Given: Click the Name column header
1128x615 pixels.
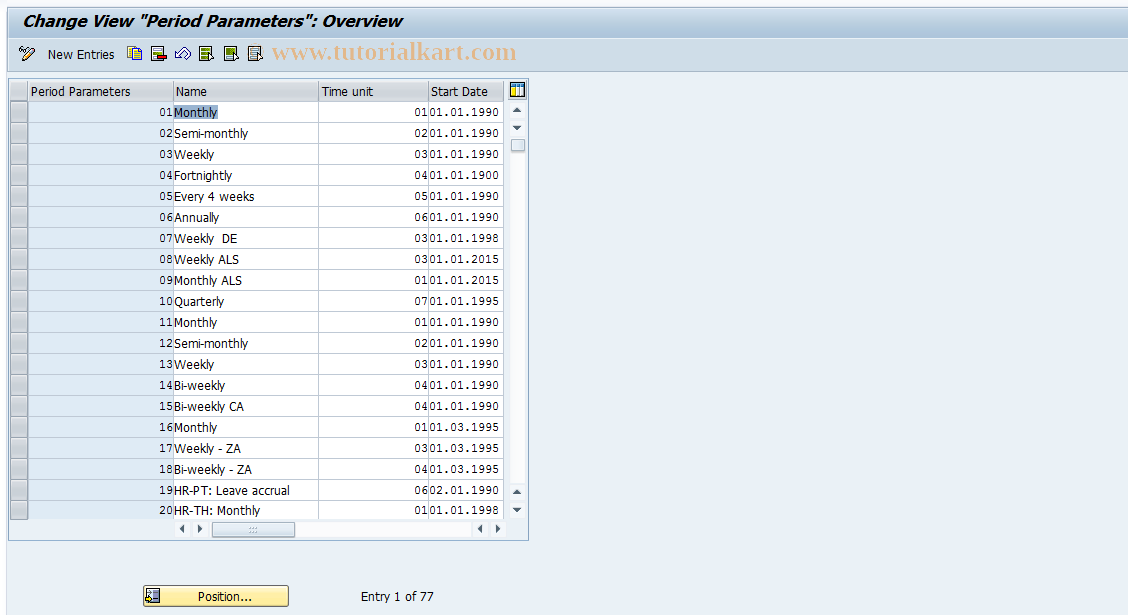Looking at the screenshot, I should coord(246,91).
